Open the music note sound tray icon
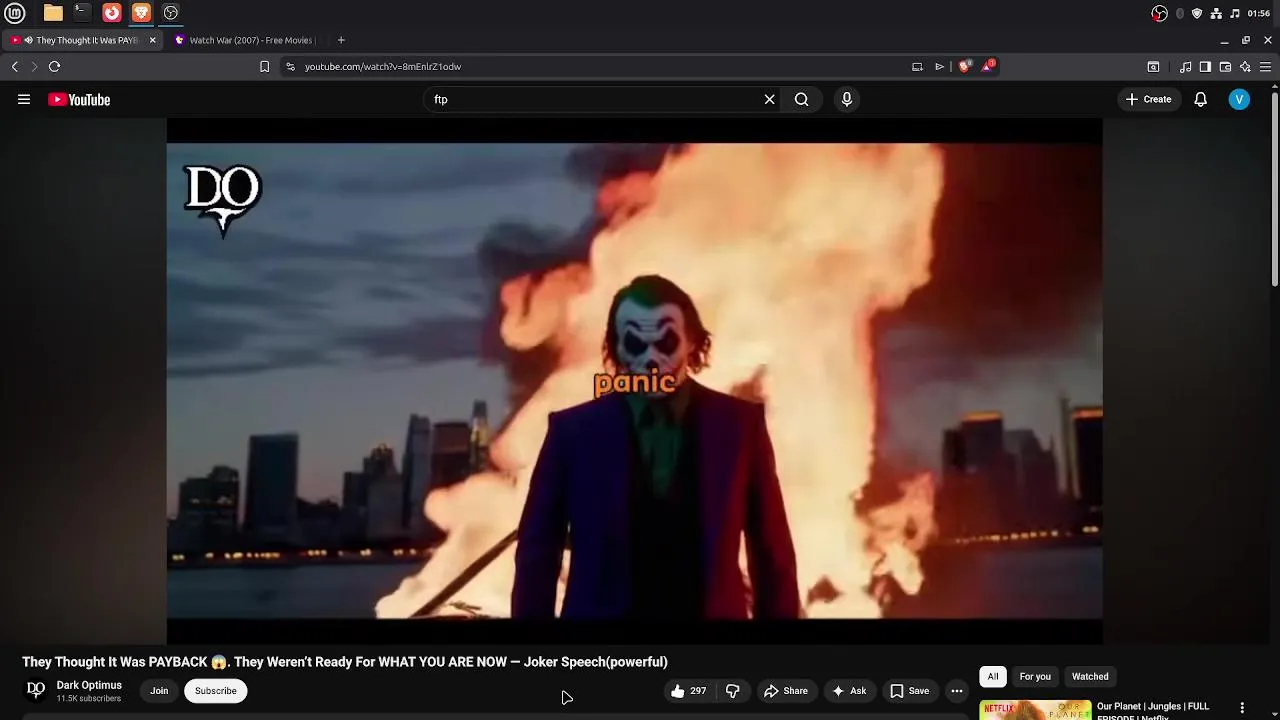Viewport: 1280px width, 720px height. pyautogui.click(x=1235, y=13)
